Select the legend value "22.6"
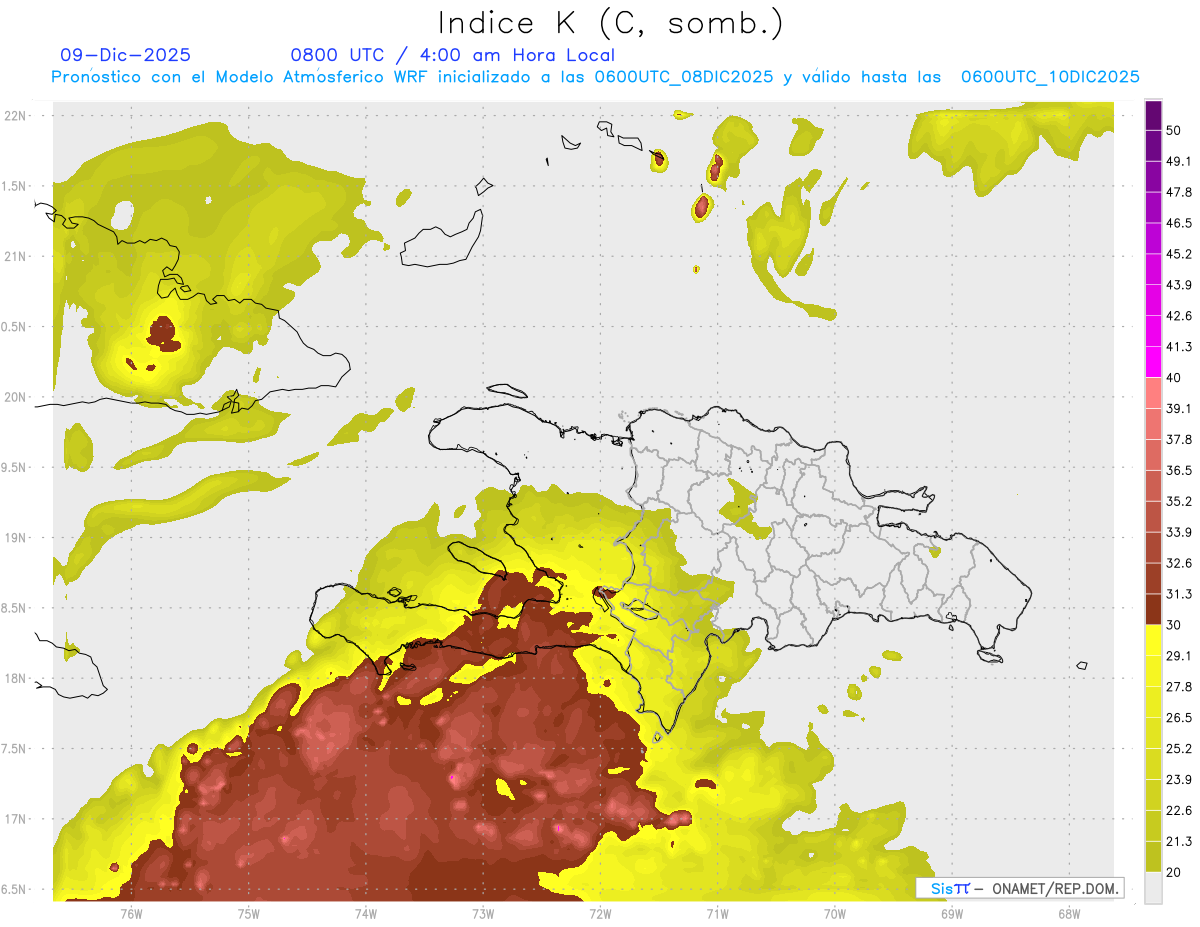1200x927 pixels. 1179,810
